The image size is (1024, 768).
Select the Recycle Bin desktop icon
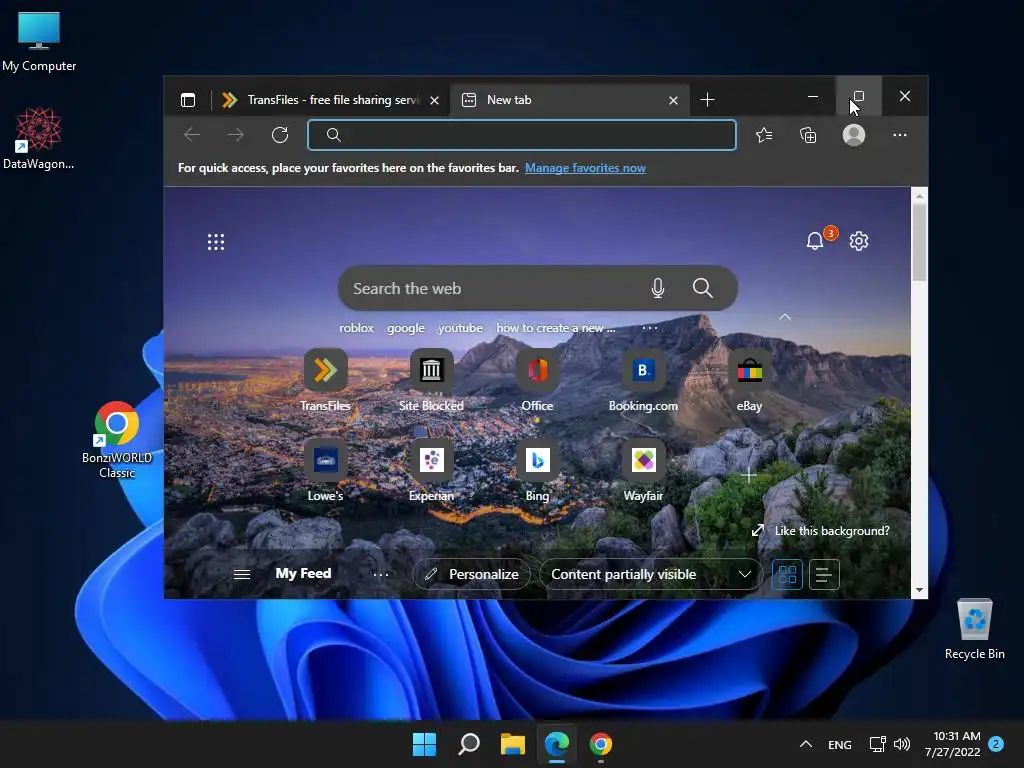tap(974, 630)
